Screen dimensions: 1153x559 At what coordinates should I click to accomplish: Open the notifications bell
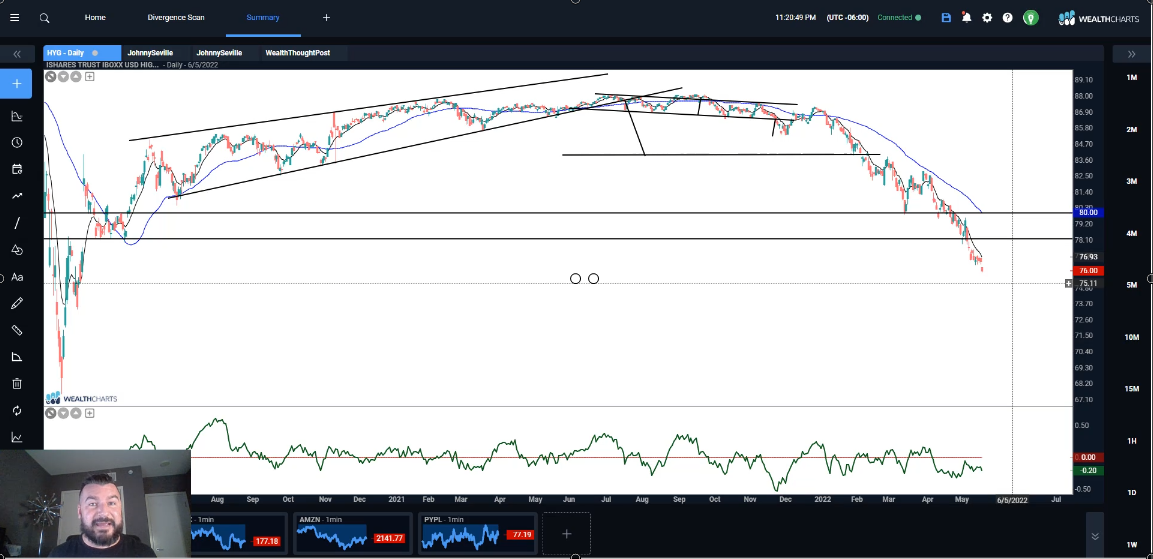pos(967,18)
